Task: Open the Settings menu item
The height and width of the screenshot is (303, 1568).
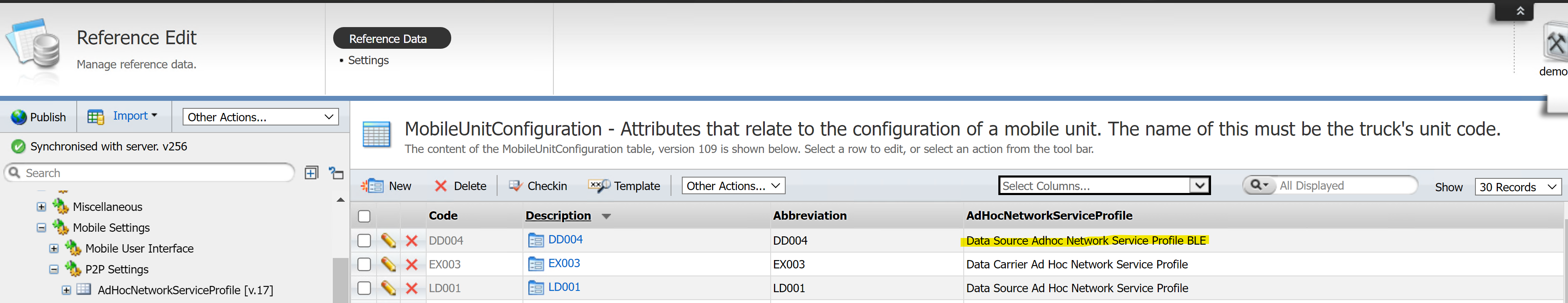Action: click(x=368, y=60)
